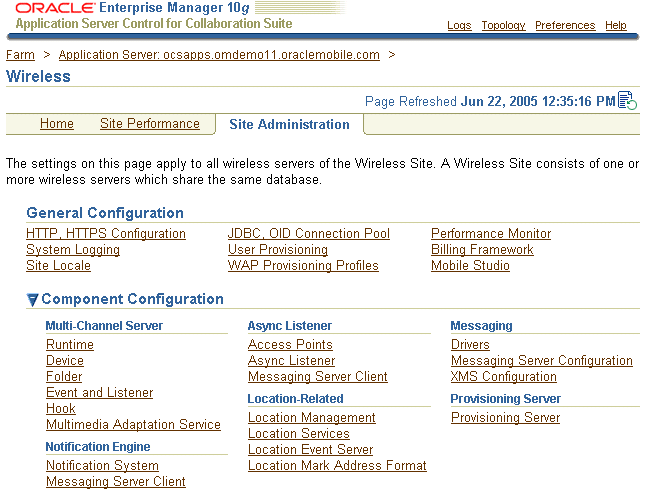Open Location Mark Address Format
Viewport: 648px width, 494px height.
click(x=337, y=466)
